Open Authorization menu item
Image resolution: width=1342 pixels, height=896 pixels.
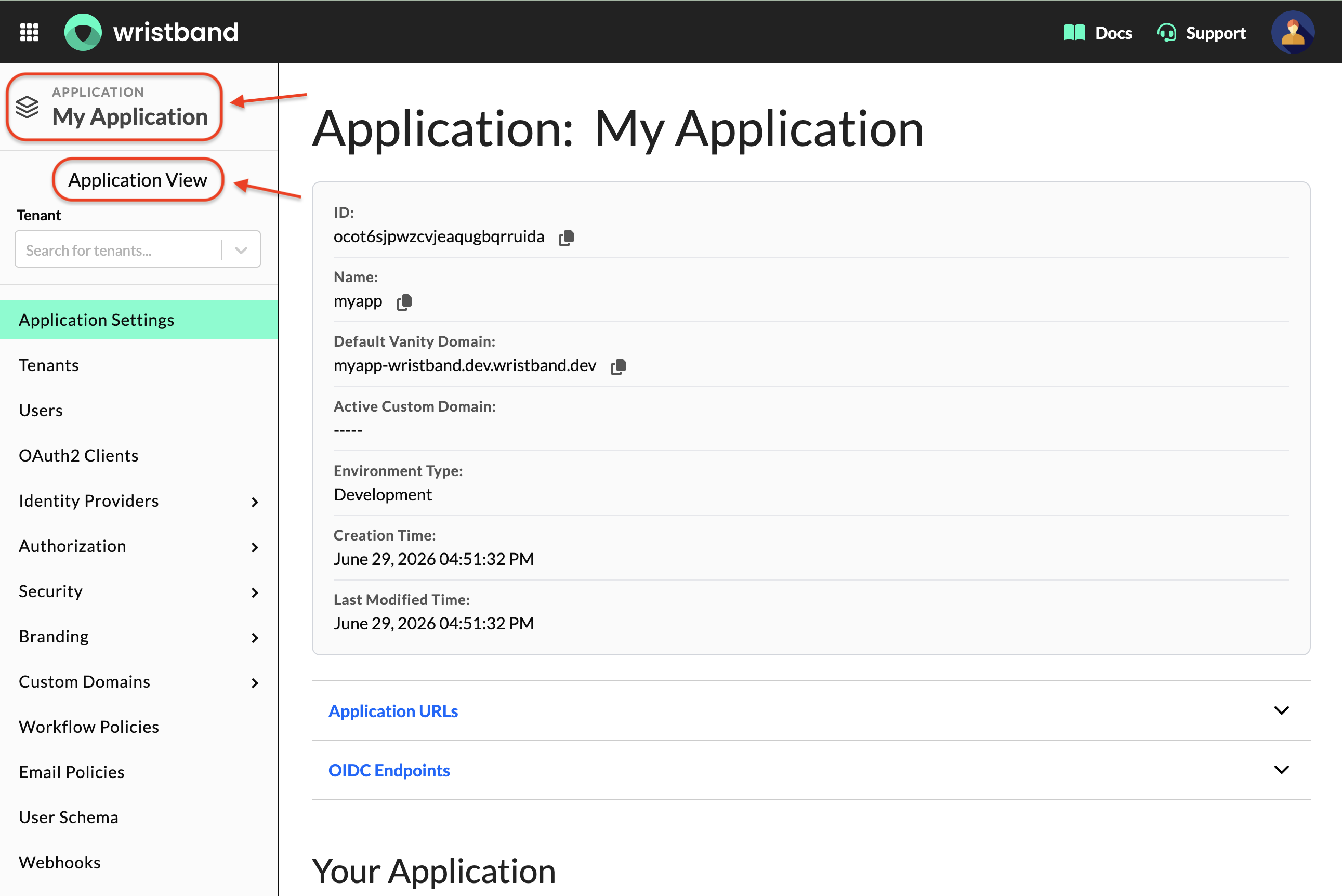[x=73, y=546]
